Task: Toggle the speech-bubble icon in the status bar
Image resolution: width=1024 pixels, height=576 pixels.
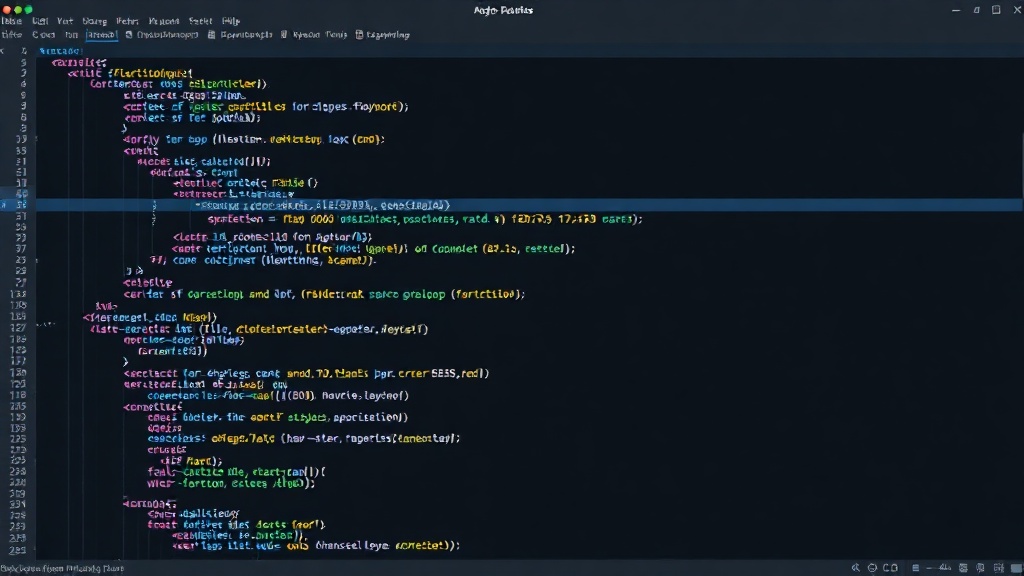Action: click(980, 568)
